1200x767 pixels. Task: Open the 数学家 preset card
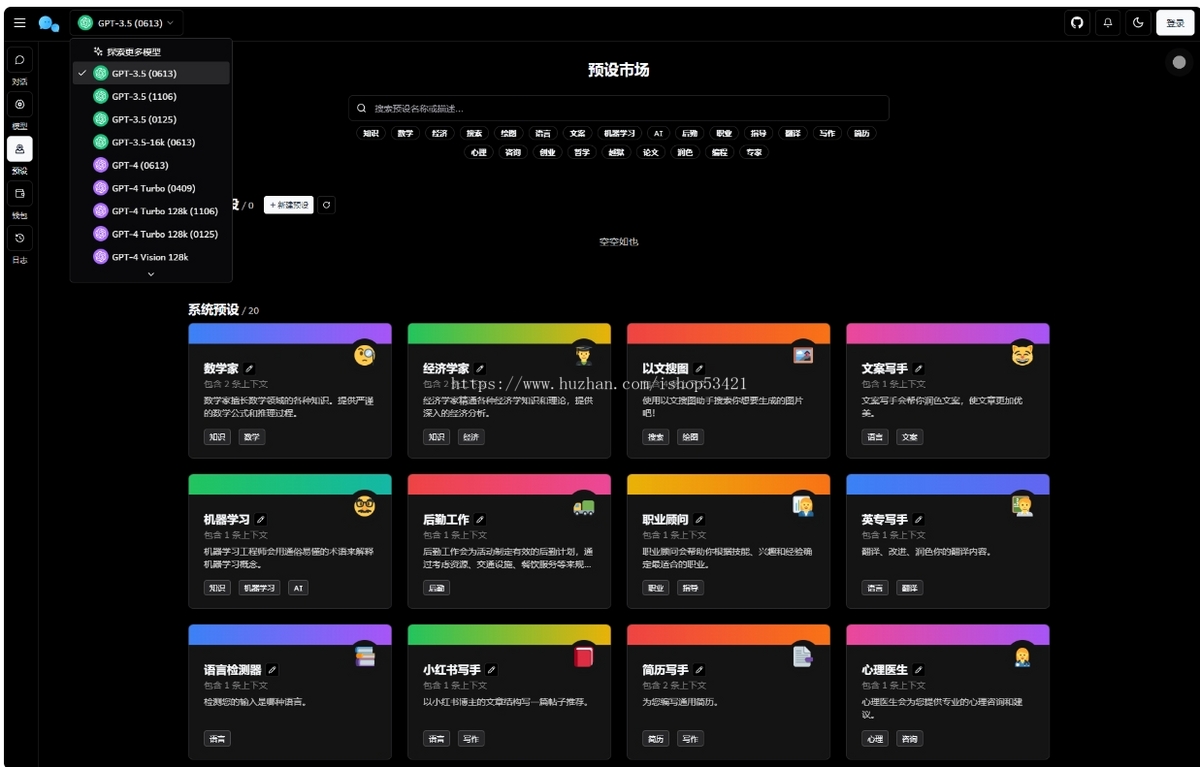point(289,390)
